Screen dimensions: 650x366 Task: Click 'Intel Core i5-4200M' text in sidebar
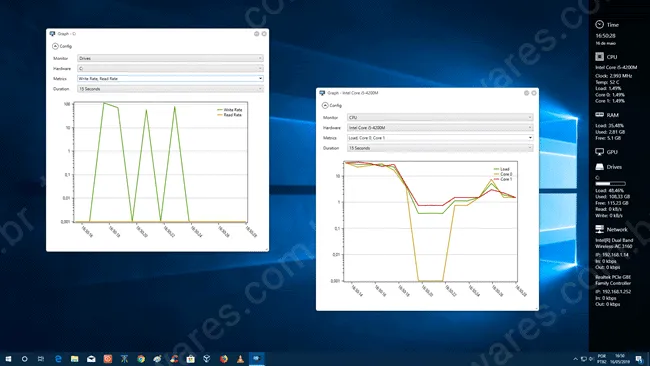click(616, 67)
